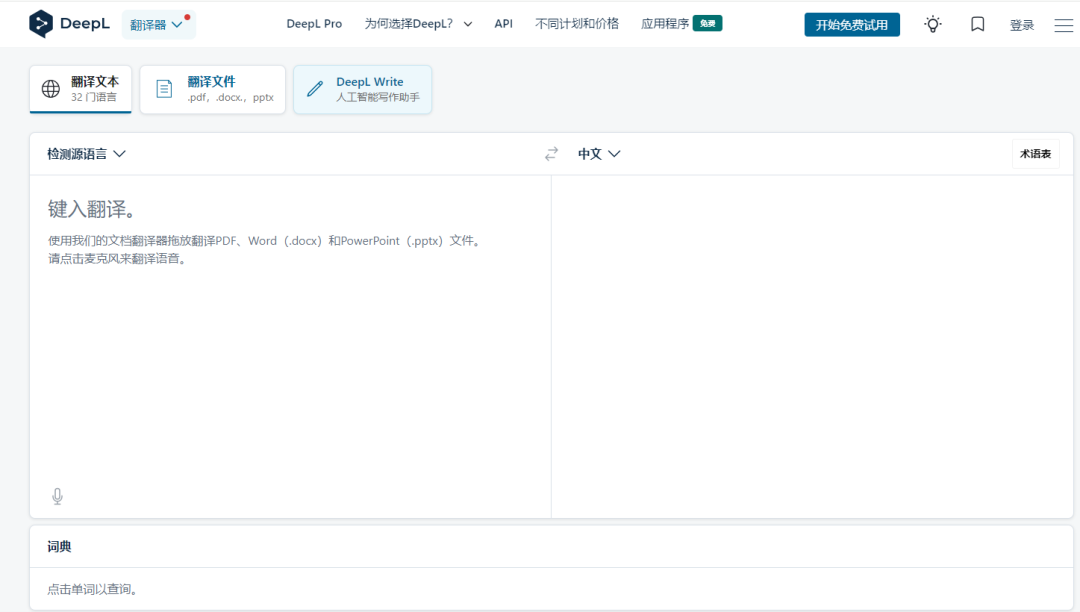Open the 术语表 glossary button
The image size is (1080, 612).
[1035, 154]
